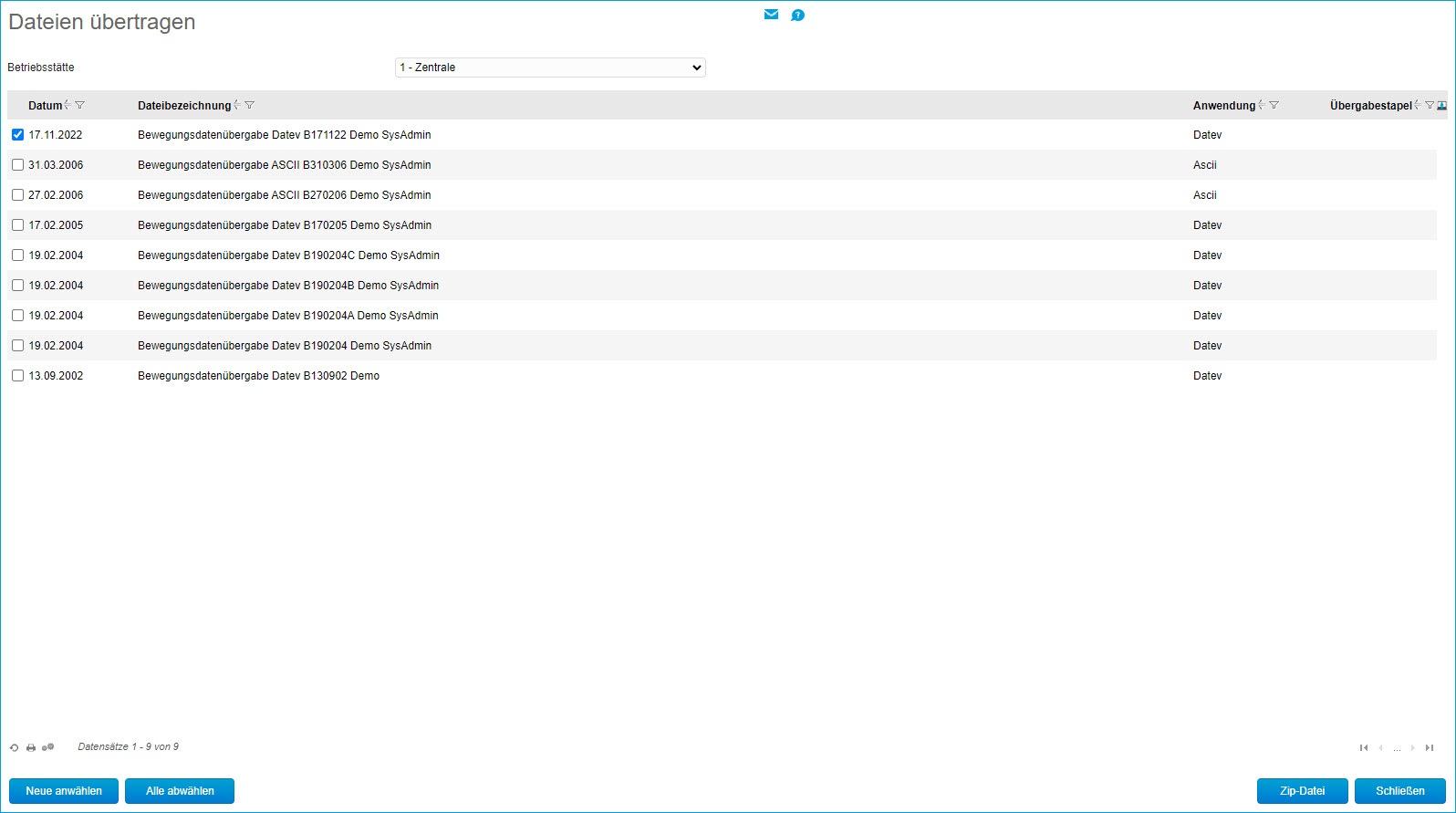The width and height of the screenshot is (1456, 813).
Task: Jump to the first page of records
Action: point(1364,747)
